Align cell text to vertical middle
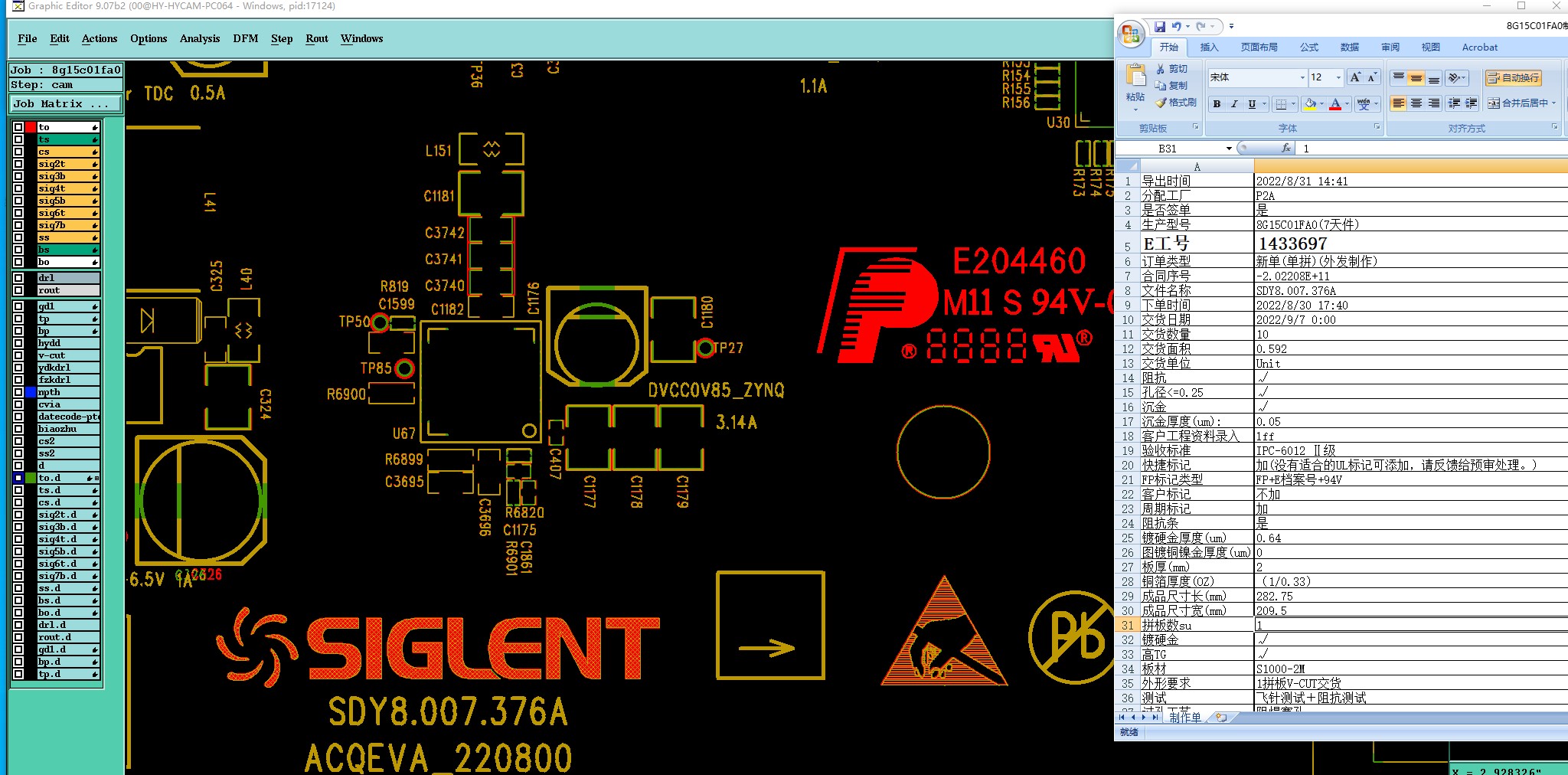Image resolution: width=1568 pixels, height=775 pixels. 1416,77
